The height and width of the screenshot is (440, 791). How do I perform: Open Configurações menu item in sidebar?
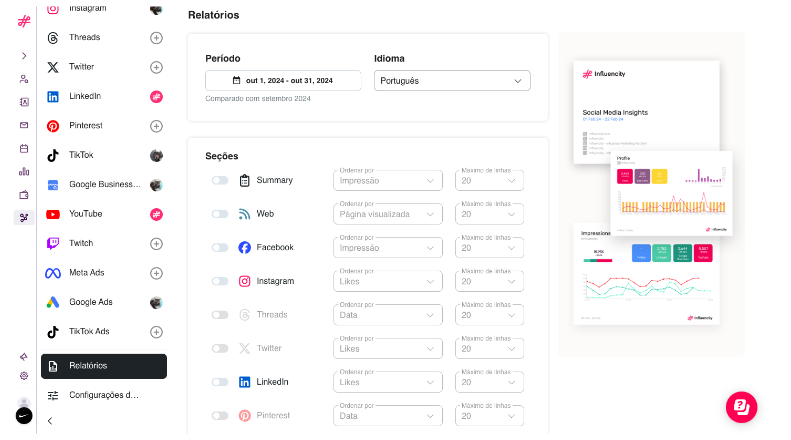pyautogui.click(x=104, y=395)
